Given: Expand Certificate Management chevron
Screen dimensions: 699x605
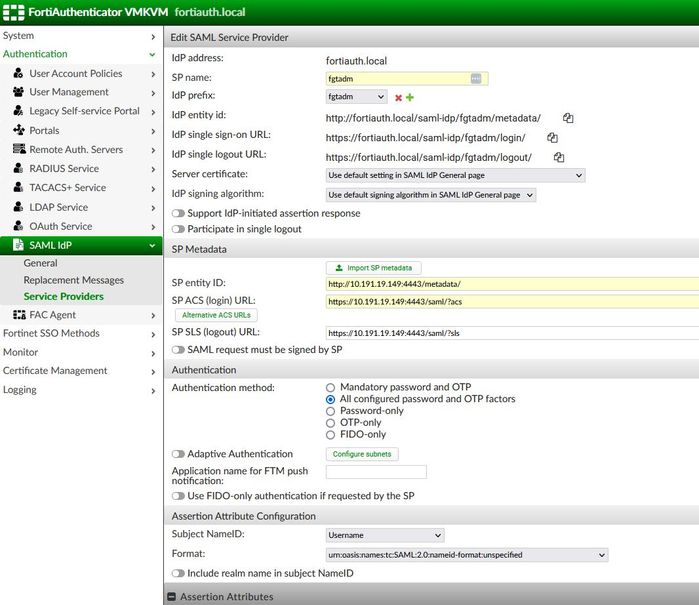Looking at the screenshot, I should (153, 372).
